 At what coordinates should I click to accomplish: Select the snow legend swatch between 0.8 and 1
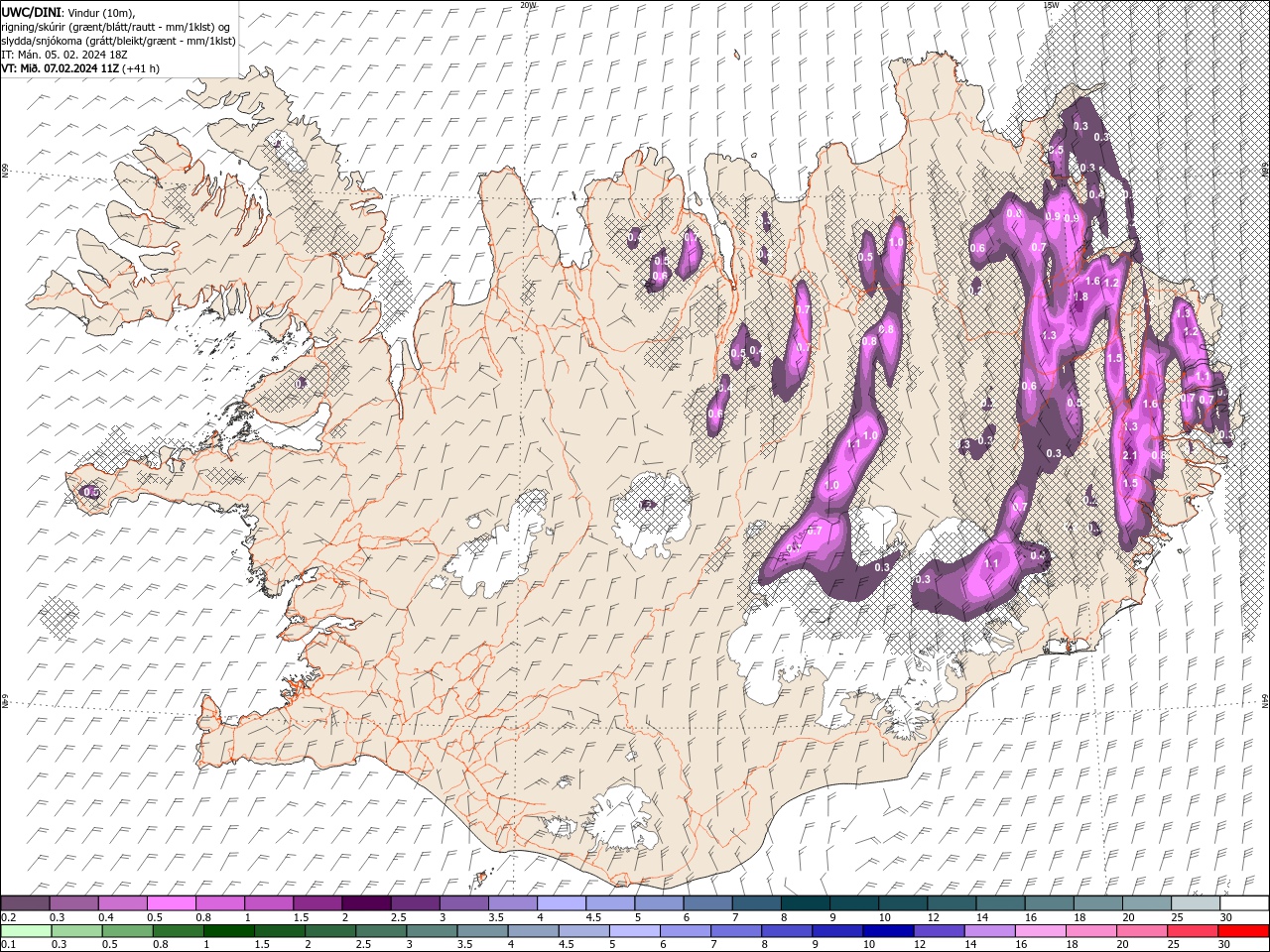pyautogui.click(x=220, y=903)
